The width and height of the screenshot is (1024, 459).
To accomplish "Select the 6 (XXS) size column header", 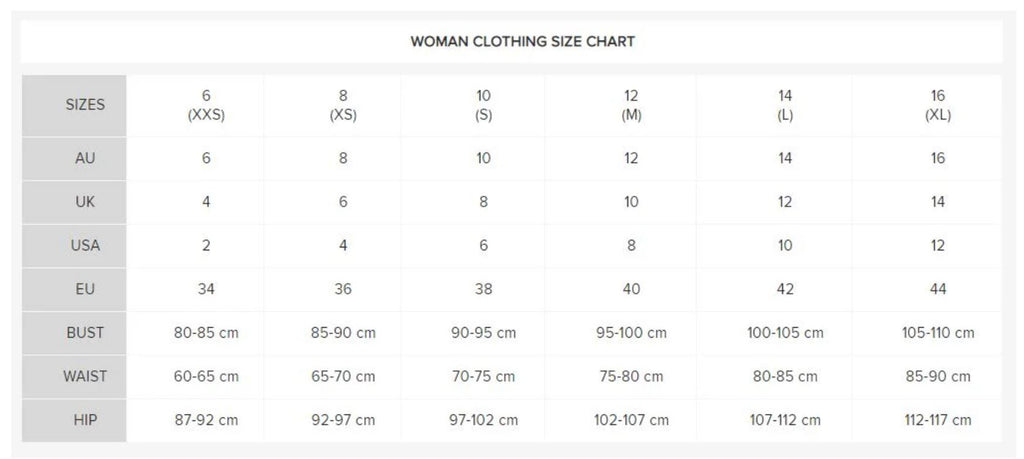I will pyautogui.click(x=206, y=105).
